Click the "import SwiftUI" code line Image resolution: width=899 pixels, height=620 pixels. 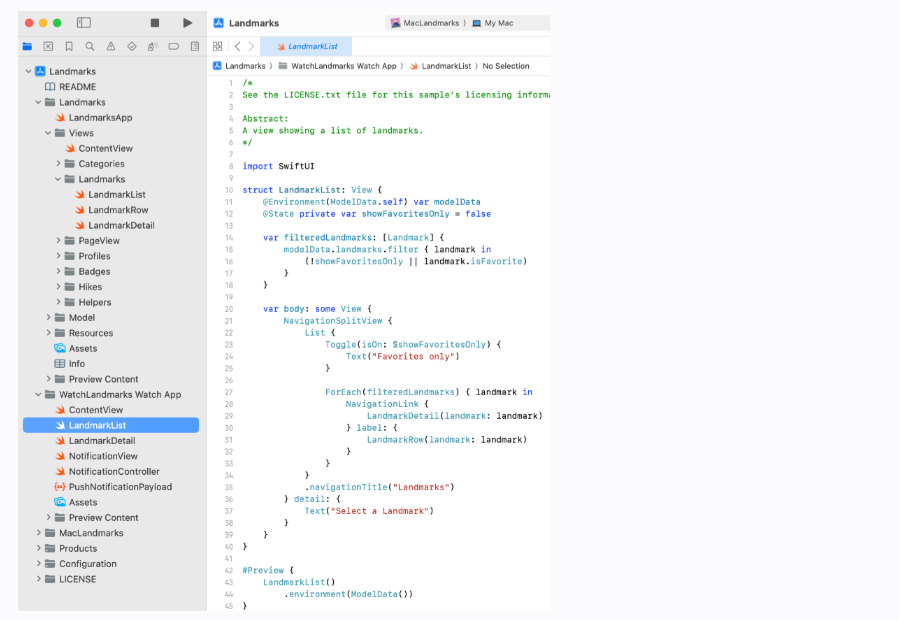click(278, 166)
